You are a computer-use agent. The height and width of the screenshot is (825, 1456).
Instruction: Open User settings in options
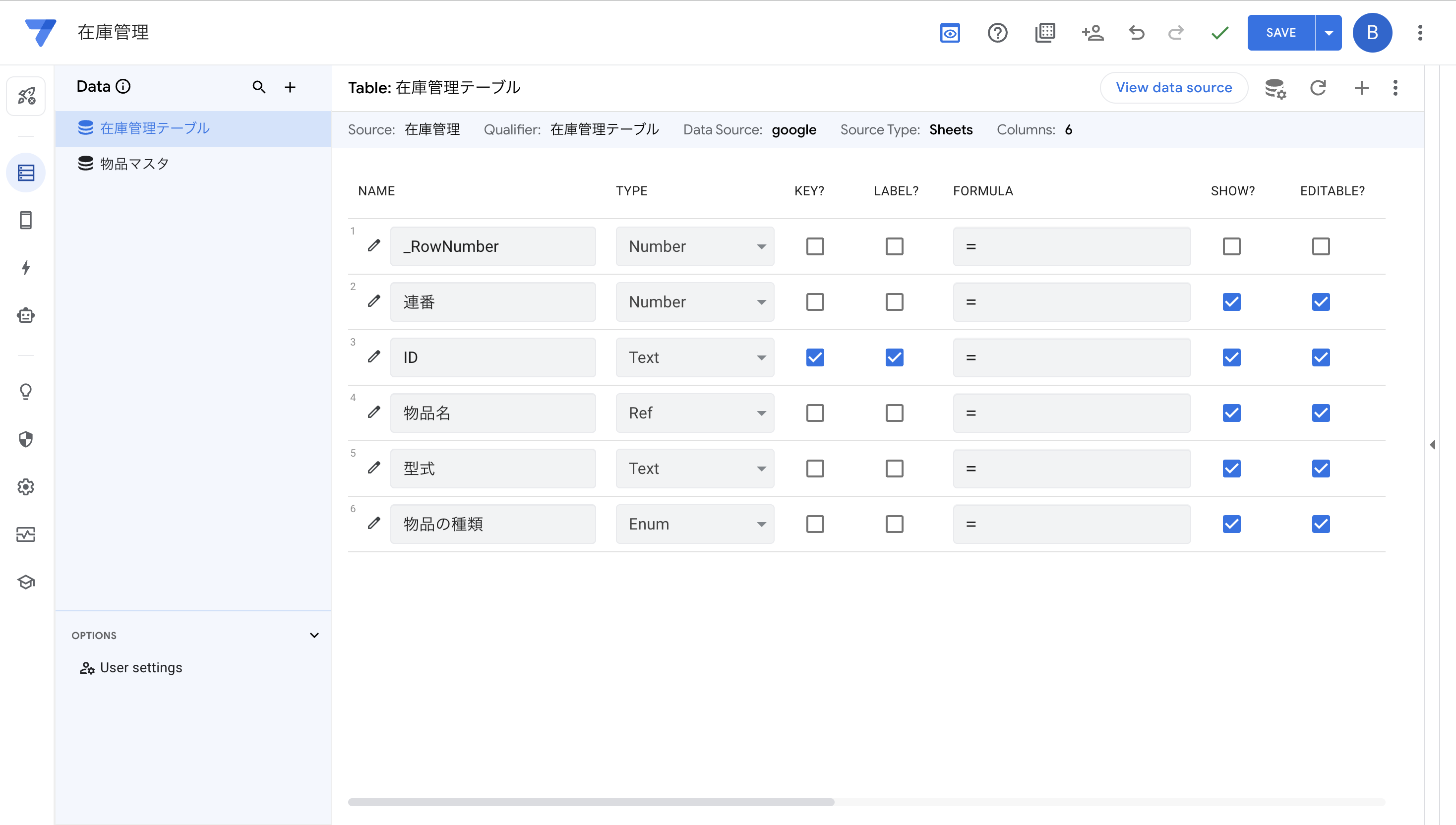click(140, 667)
